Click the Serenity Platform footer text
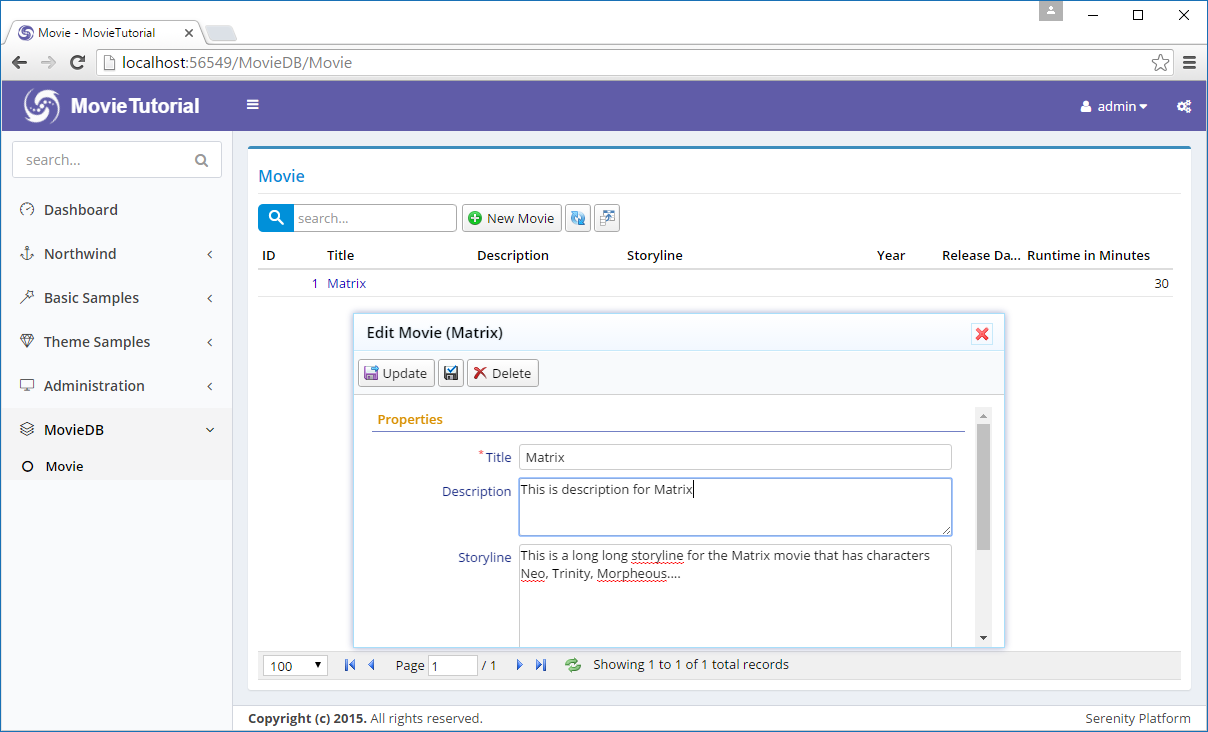1208x732 pixels. point(1138,718)
